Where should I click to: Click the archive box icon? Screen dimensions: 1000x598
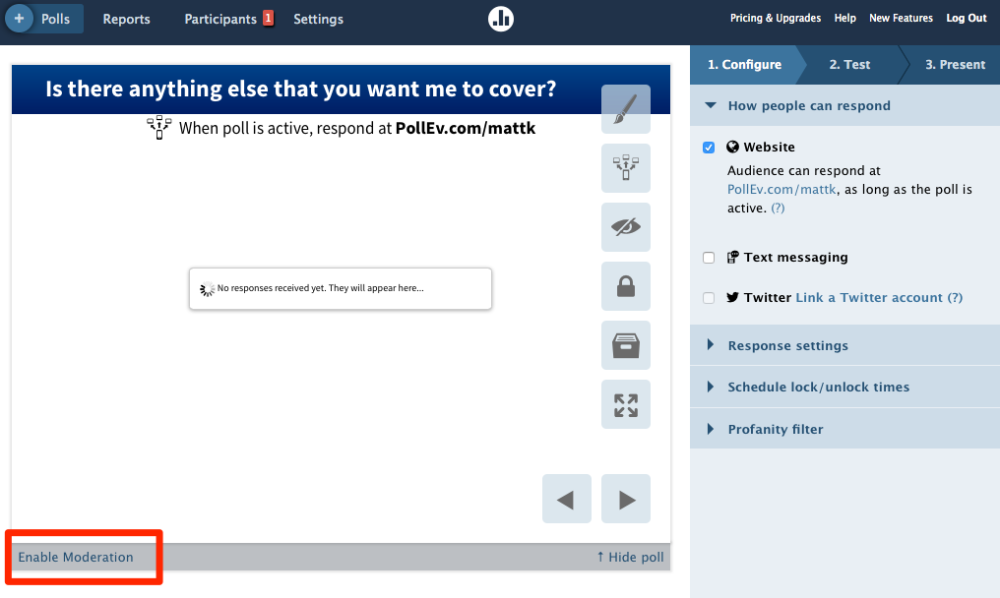pos(626,346)
